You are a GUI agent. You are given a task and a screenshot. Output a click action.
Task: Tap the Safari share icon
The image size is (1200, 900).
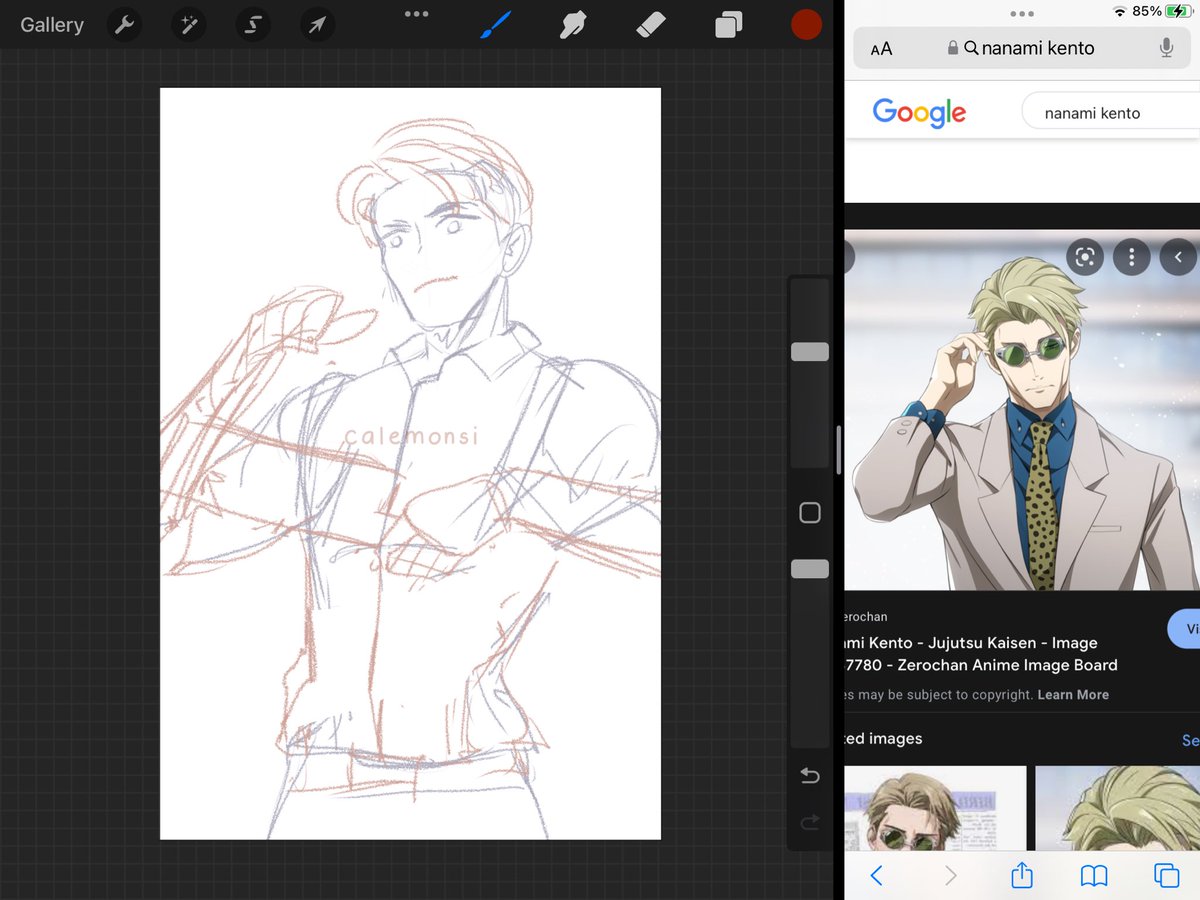click(x=1021, y=875)
